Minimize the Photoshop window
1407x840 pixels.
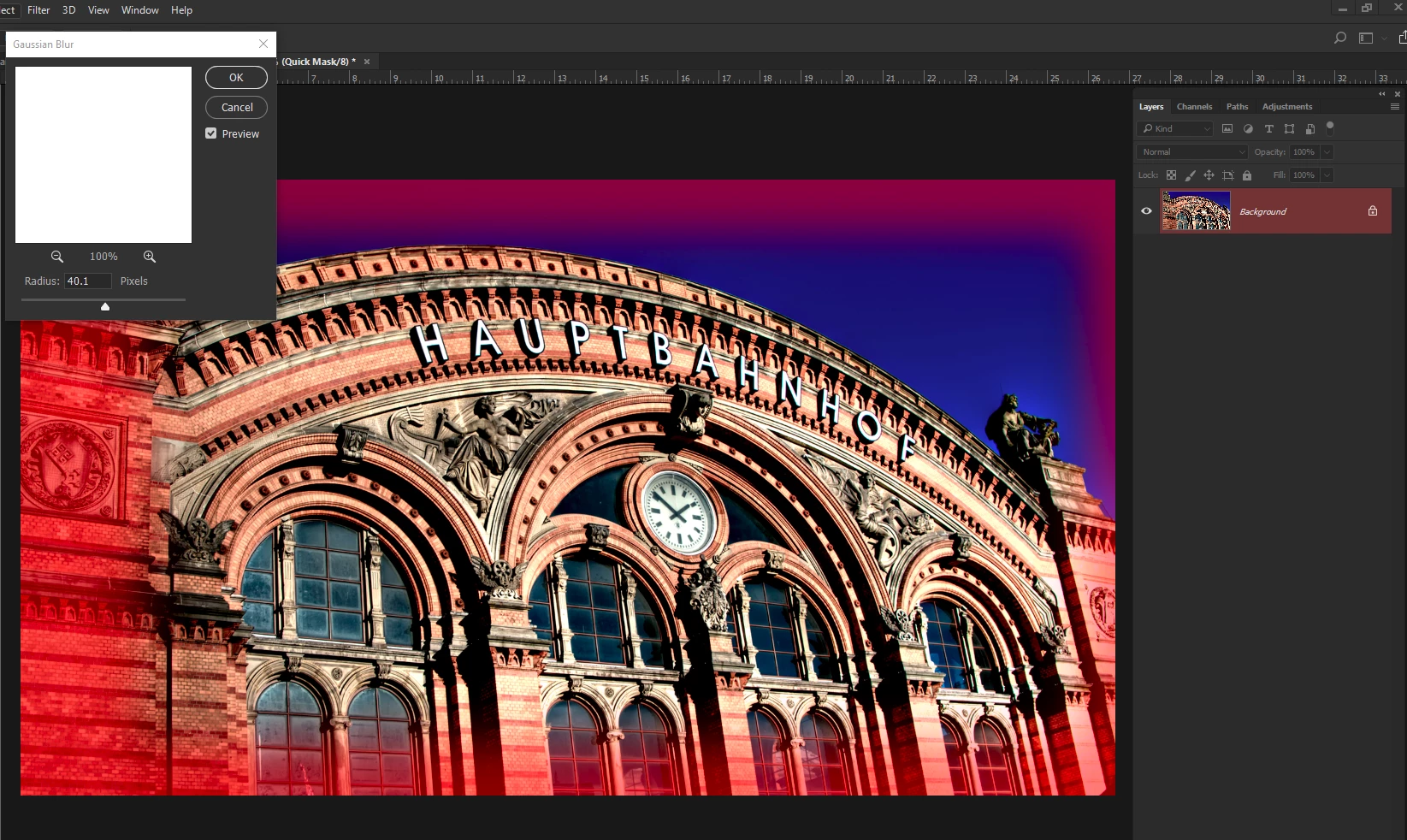[1343, 9]
